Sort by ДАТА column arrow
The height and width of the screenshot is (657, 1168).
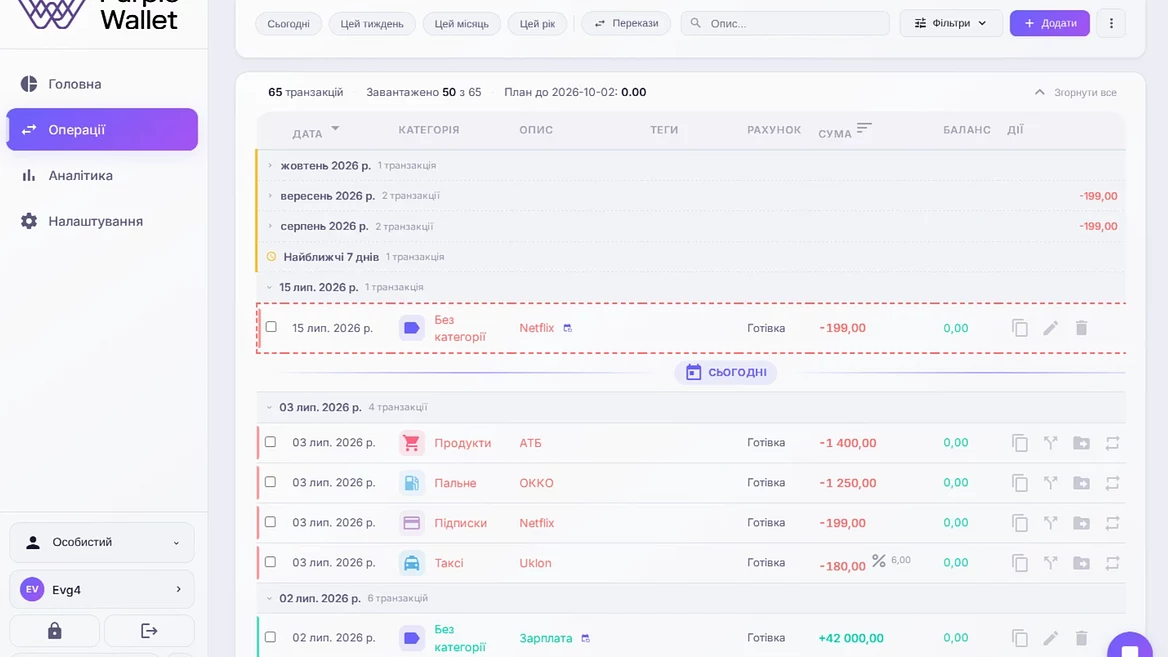point(335,129)
